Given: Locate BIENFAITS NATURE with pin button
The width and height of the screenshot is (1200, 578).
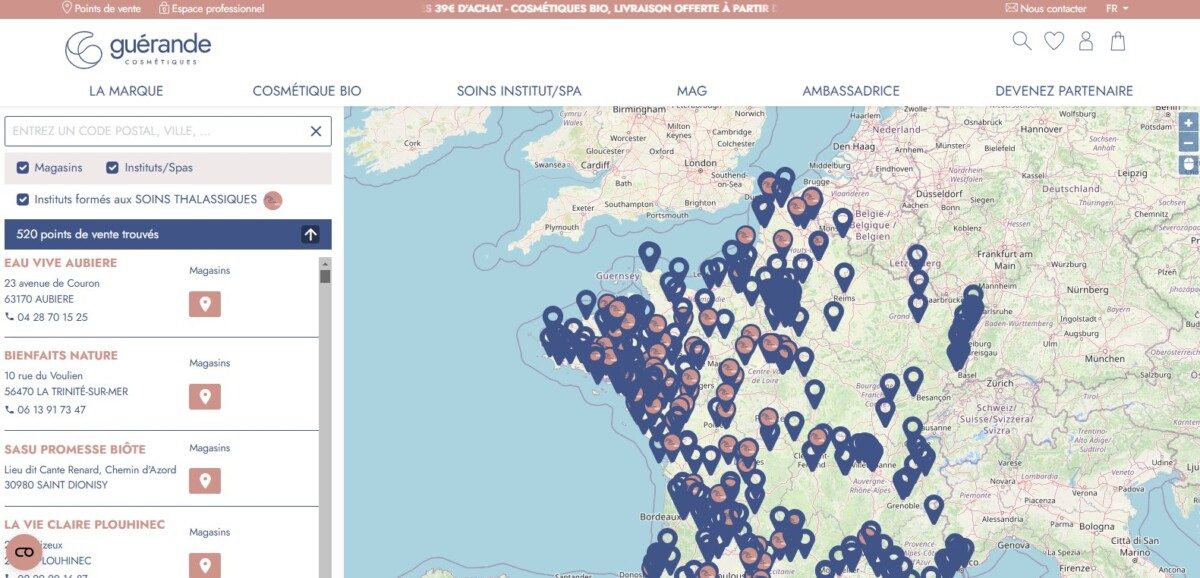Looking at the screenshot, I should tap(205, 397).
